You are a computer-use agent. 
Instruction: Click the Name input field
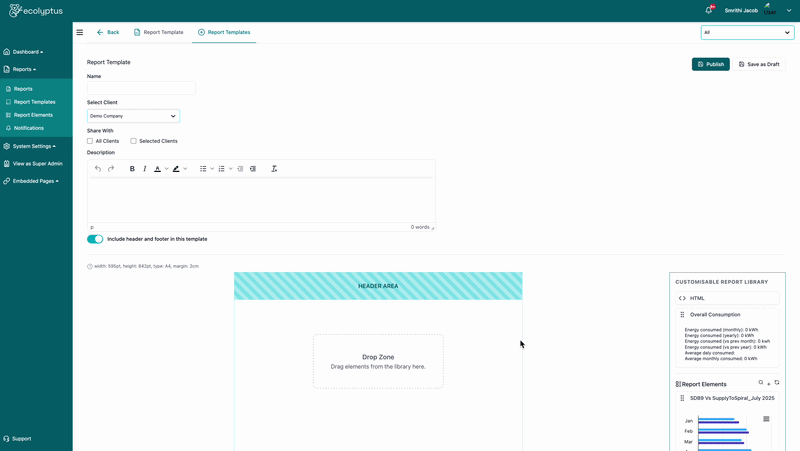[x=141, y=88]
